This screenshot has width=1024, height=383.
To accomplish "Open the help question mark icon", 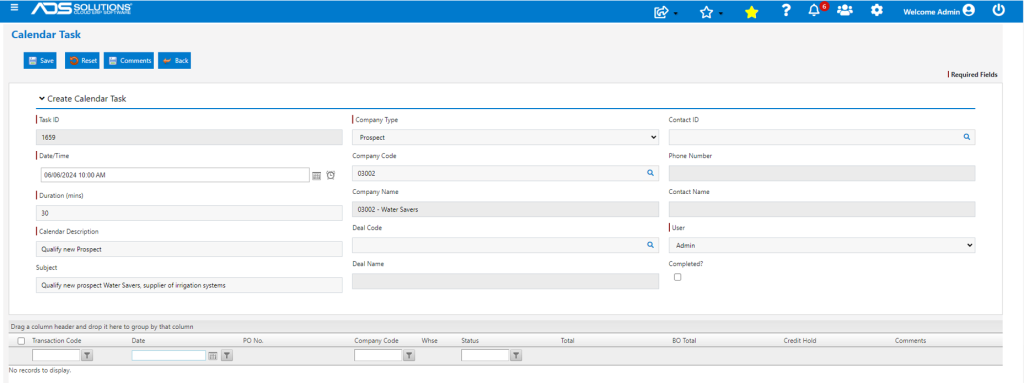I will (x=786, y=10).
